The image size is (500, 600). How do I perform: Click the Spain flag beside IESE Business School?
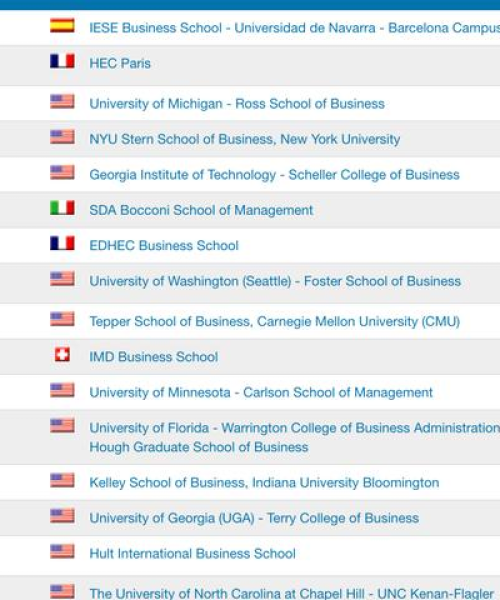pos(62,26)
